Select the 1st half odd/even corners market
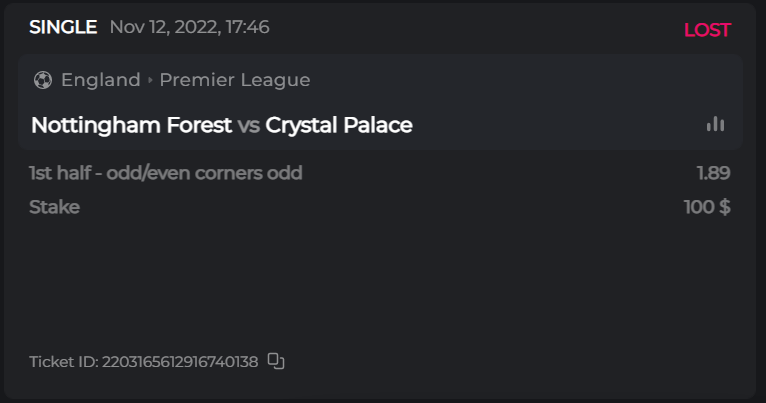 [x=166, y=173]
